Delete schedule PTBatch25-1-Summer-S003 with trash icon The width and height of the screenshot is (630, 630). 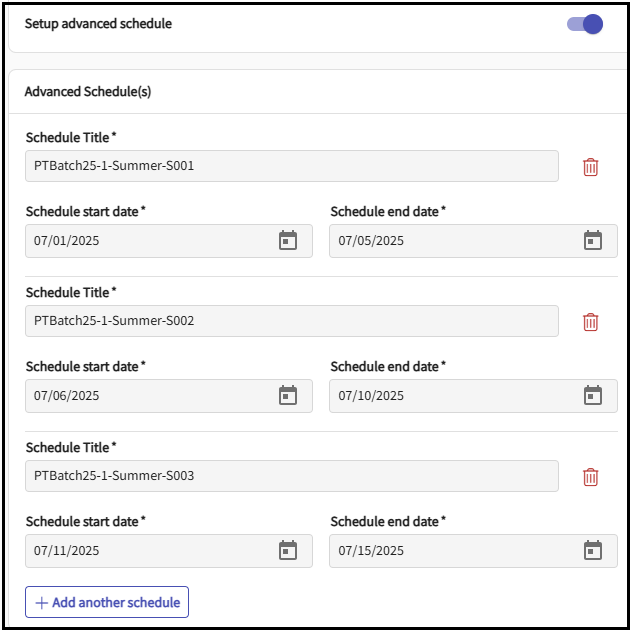(590, 477)
